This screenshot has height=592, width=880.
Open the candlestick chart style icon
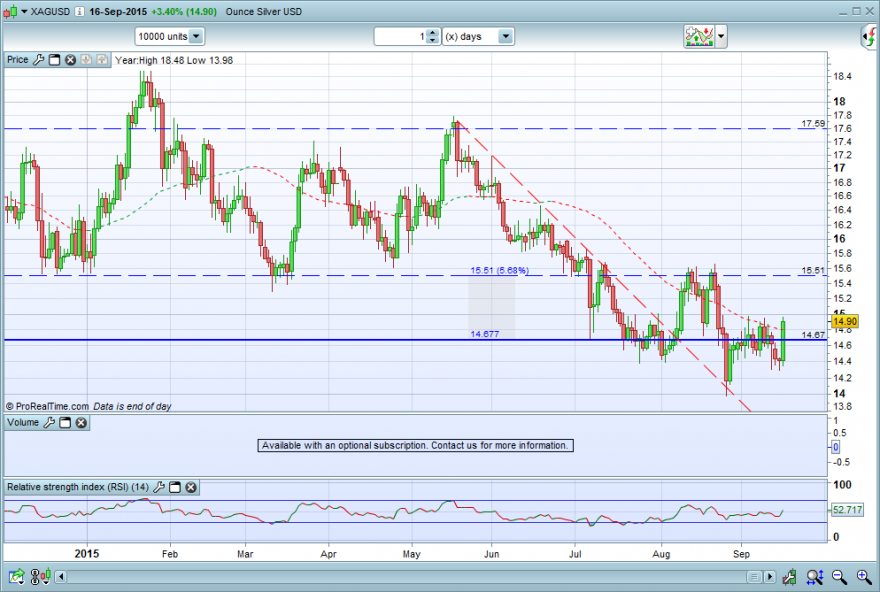pyautogui.click(x=10, y=11)
